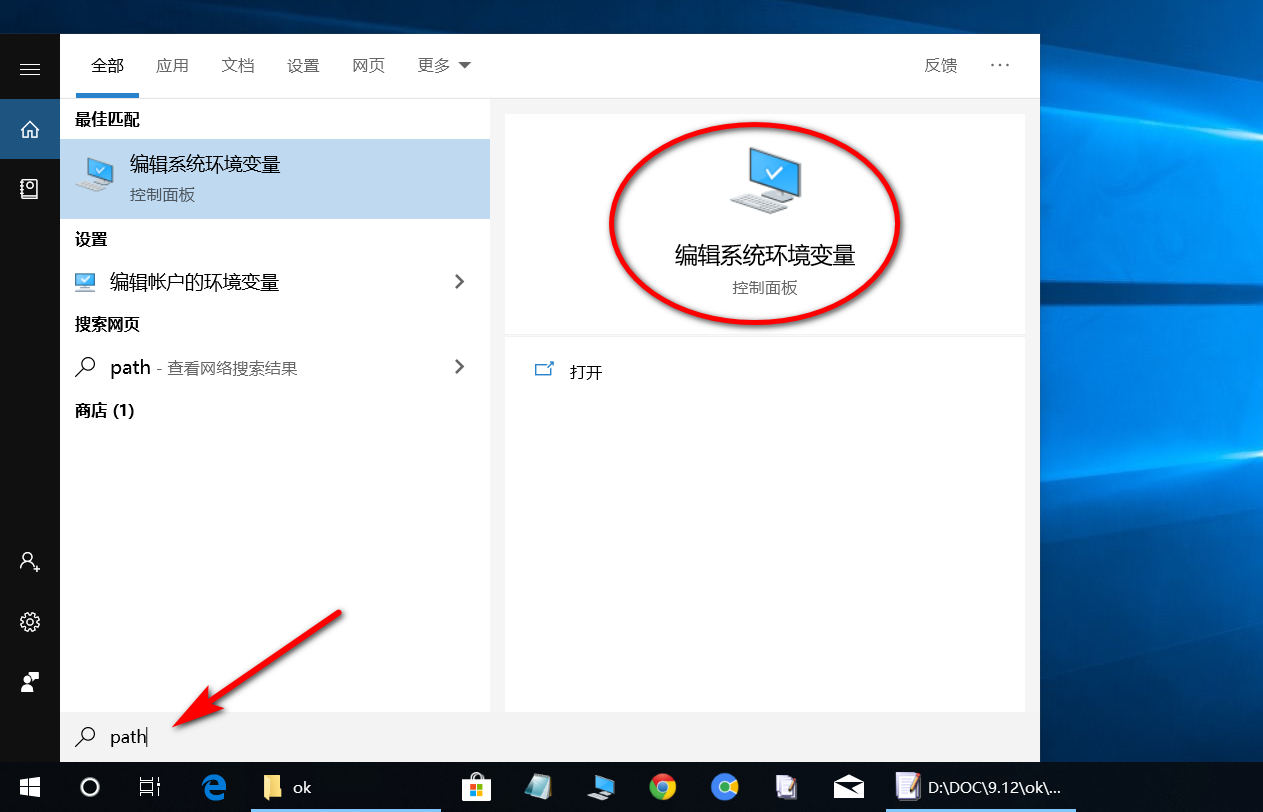The width and height of the screenshot is (1263, 812).
Task: Open path web search result
Action: 275,367
